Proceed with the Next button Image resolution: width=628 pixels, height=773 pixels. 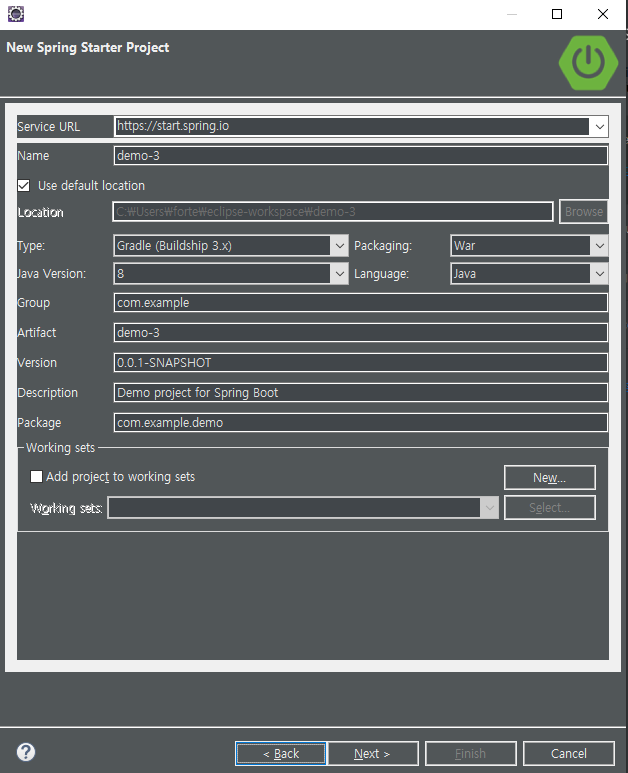(x=373, y=753)
